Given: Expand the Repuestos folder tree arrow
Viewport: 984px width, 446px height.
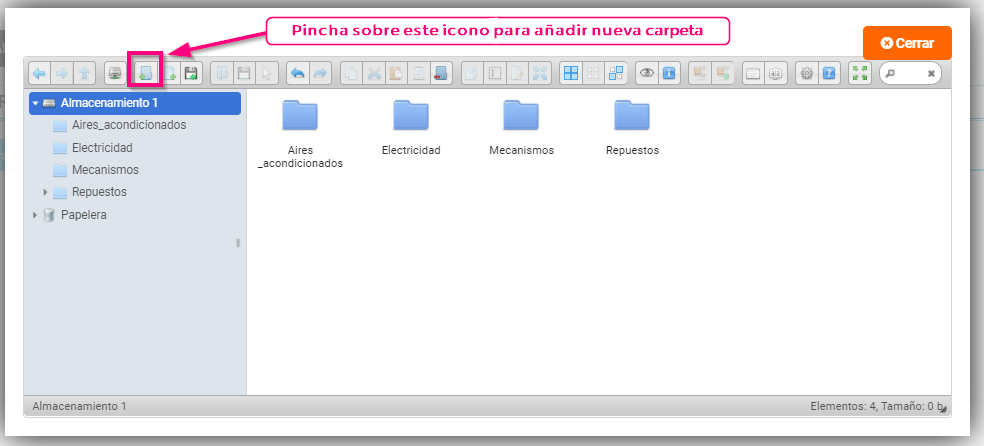Looking at the screenshot, I should pyautogui.click(x=45, y=192).
